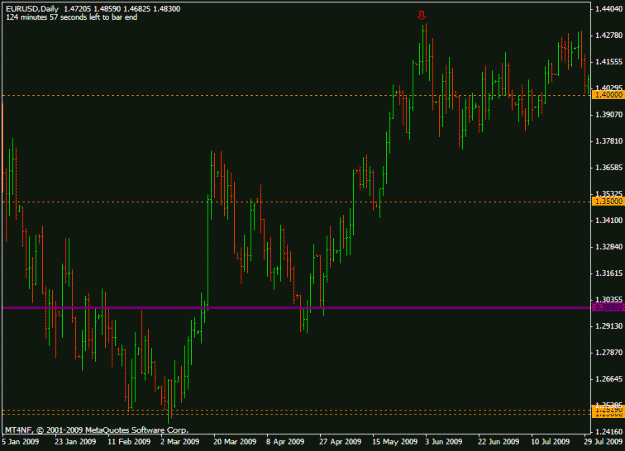Click the '124 minutes 57 seconds left to bar end' text
The height and width of the screenshot is (451, 625).
[72, 17]
